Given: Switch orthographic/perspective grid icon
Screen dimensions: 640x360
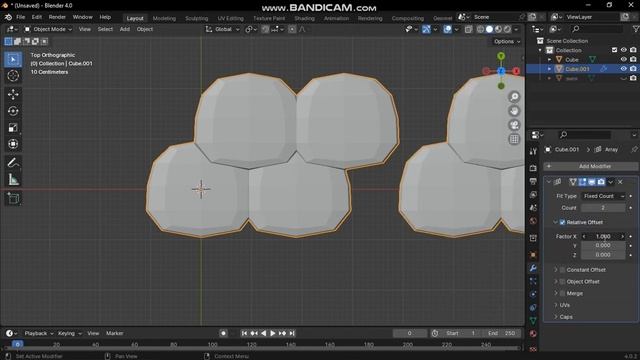Looking at the screenshot, I should point(514,139).
